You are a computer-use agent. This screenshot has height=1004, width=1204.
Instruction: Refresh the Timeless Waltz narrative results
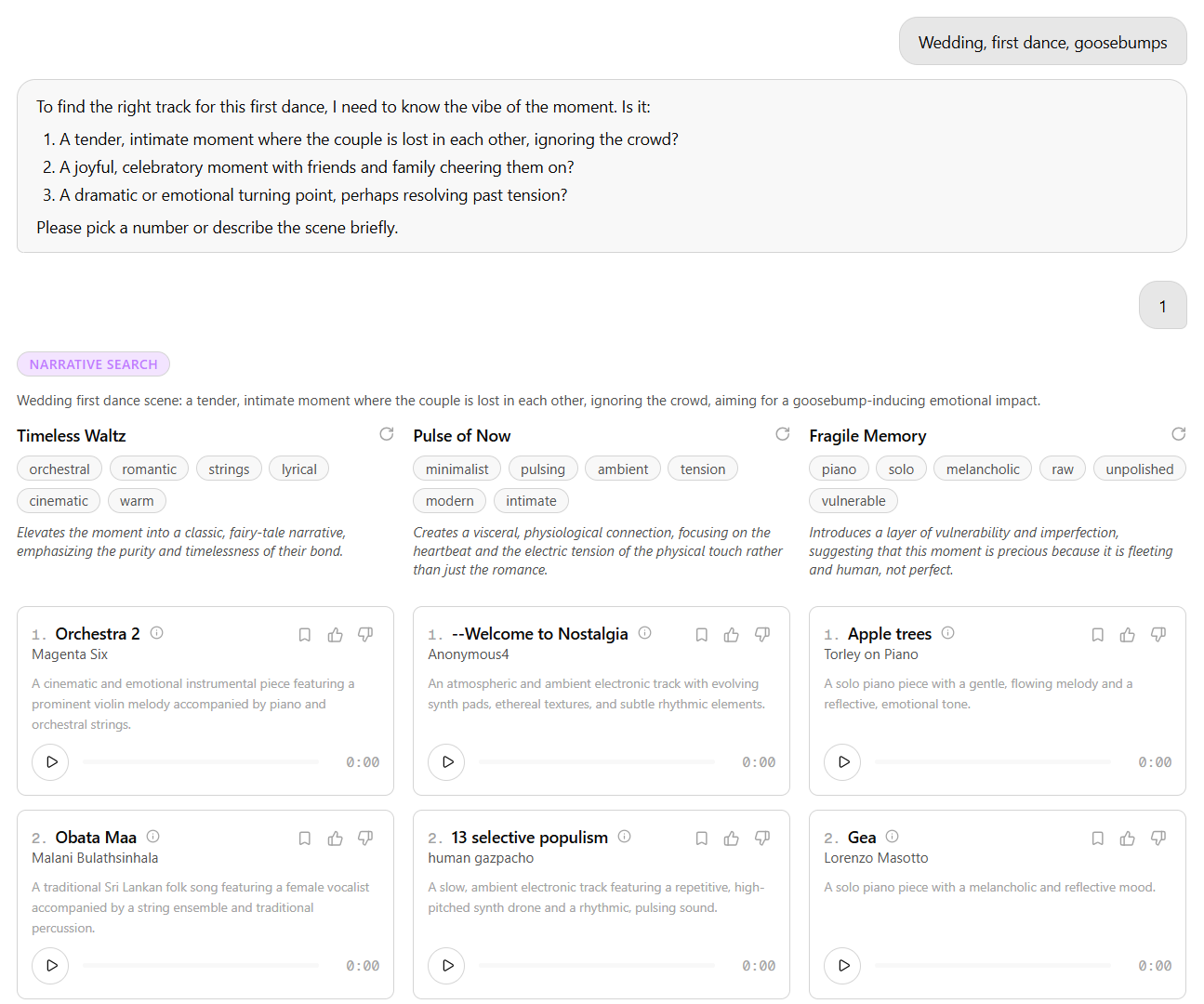(x=387, y=434)
